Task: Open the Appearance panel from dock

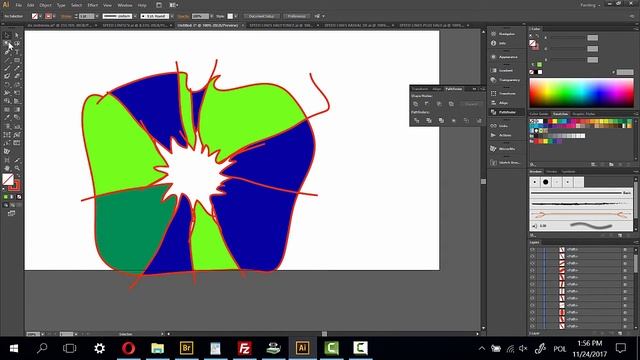Action: 506,57
